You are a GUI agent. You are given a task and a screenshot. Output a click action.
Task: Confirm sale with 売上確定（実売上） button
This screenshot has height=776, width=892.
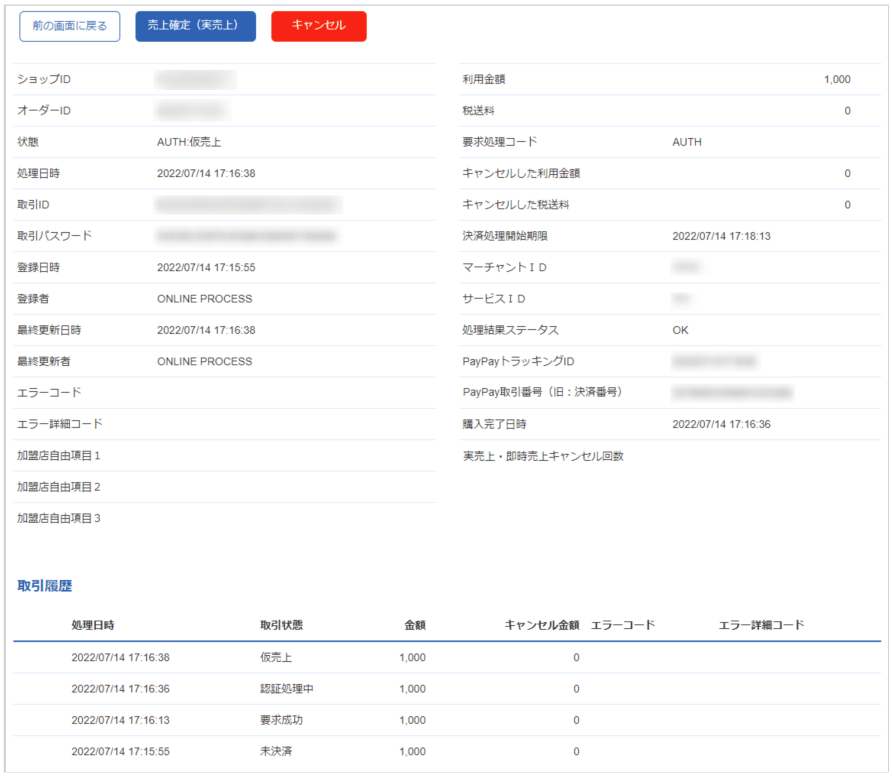pos(195,26)
